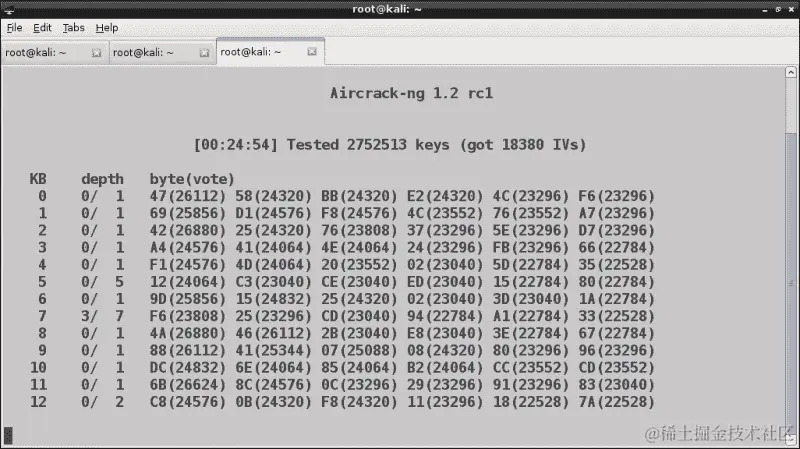
Task: Click value 'C8(24576)' in KB row 12
Action: [x=187, y=402]
